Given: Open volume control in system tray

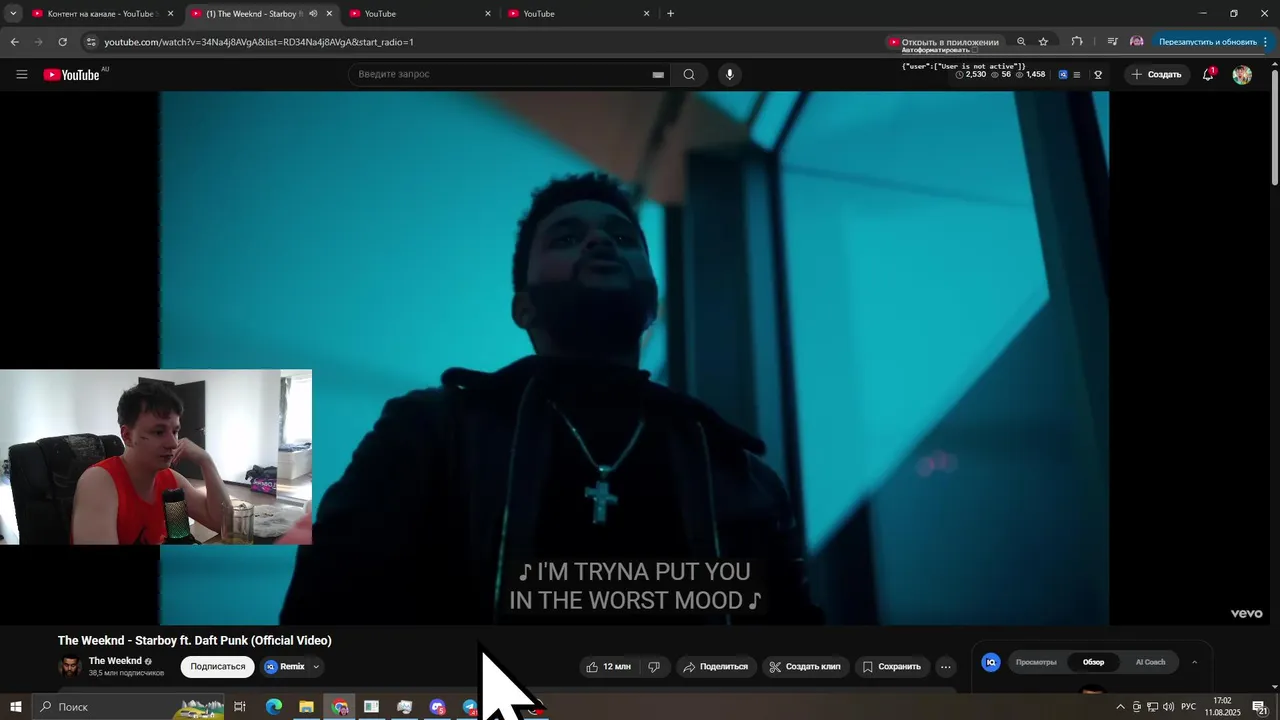Looking at the screenshot, I should 1168,707.
